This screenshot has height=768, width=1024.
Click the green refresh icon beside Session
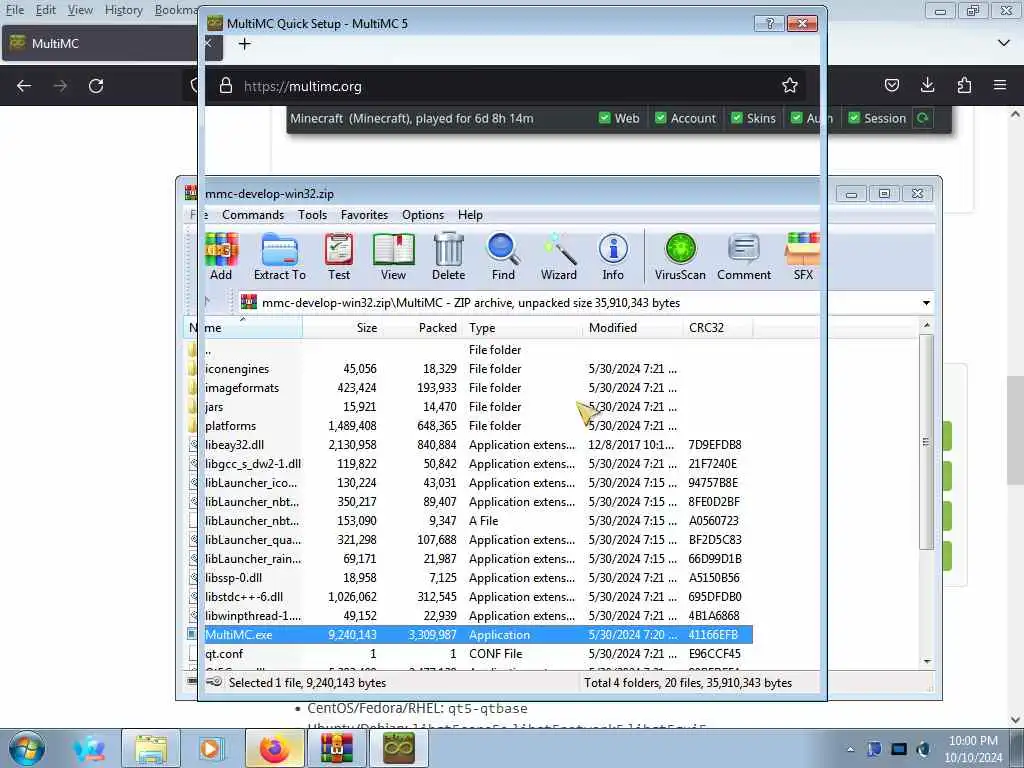923,118
